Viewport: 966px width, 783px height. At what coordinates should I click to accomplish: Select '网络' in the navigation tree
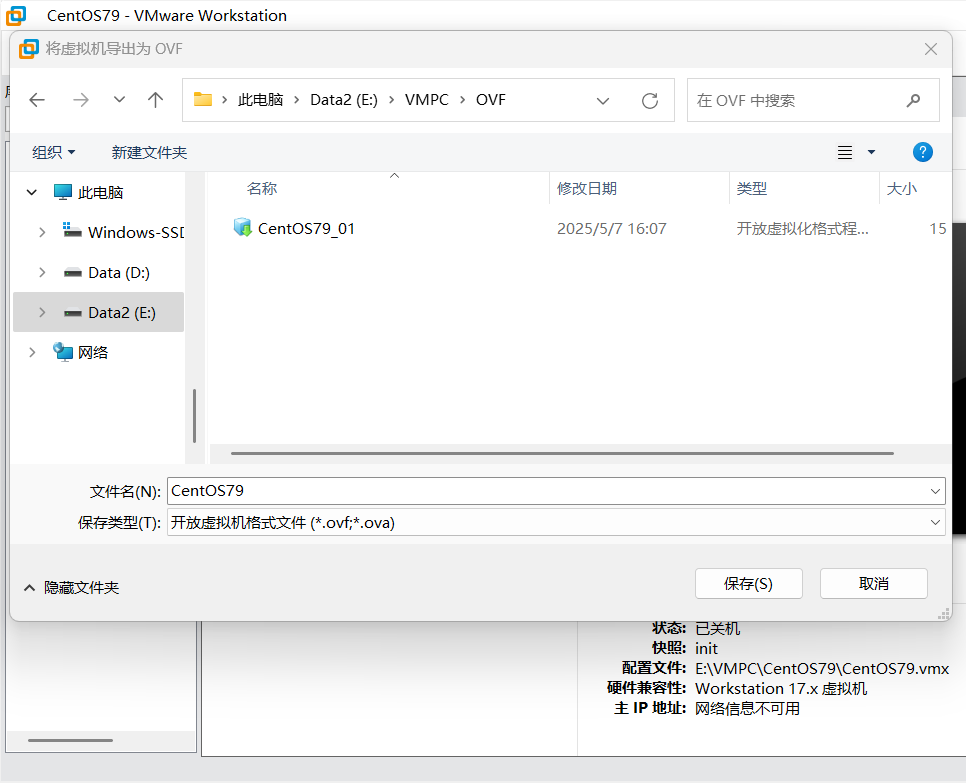[92, 352]
